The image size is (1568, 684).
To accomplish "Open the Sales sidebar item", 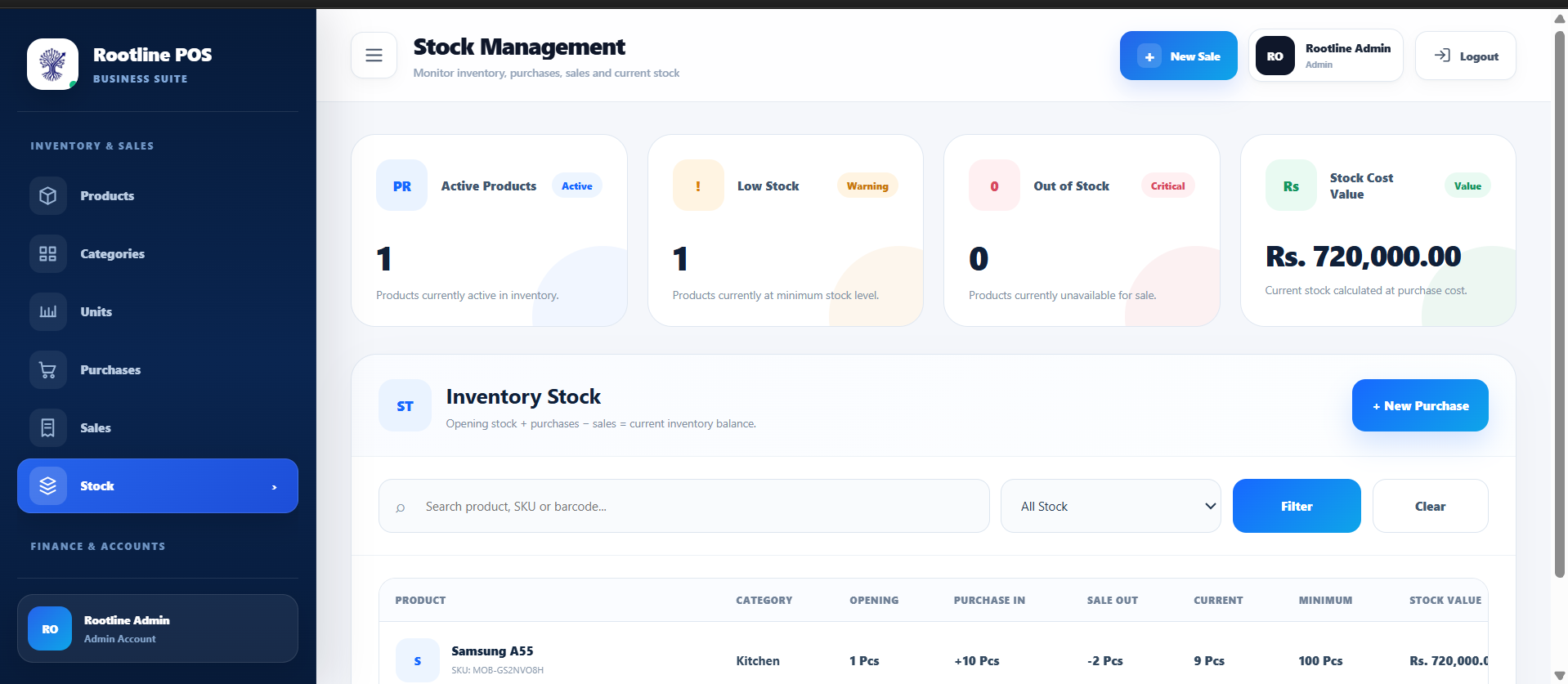I will 158,428.
